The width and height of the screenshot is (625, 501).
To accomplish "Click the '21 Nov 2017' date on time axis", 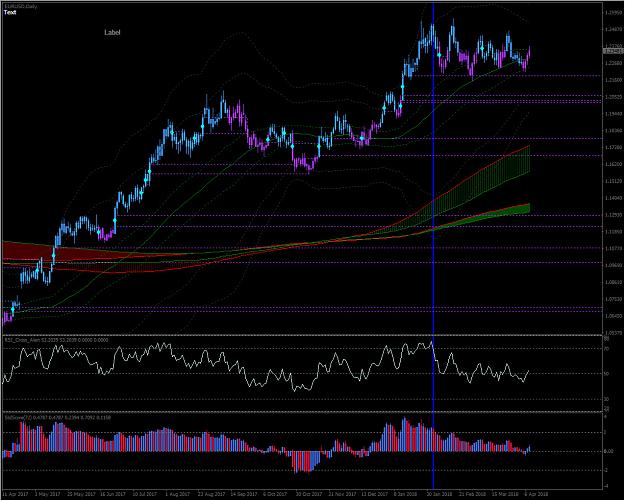I will tap(342, 494).
